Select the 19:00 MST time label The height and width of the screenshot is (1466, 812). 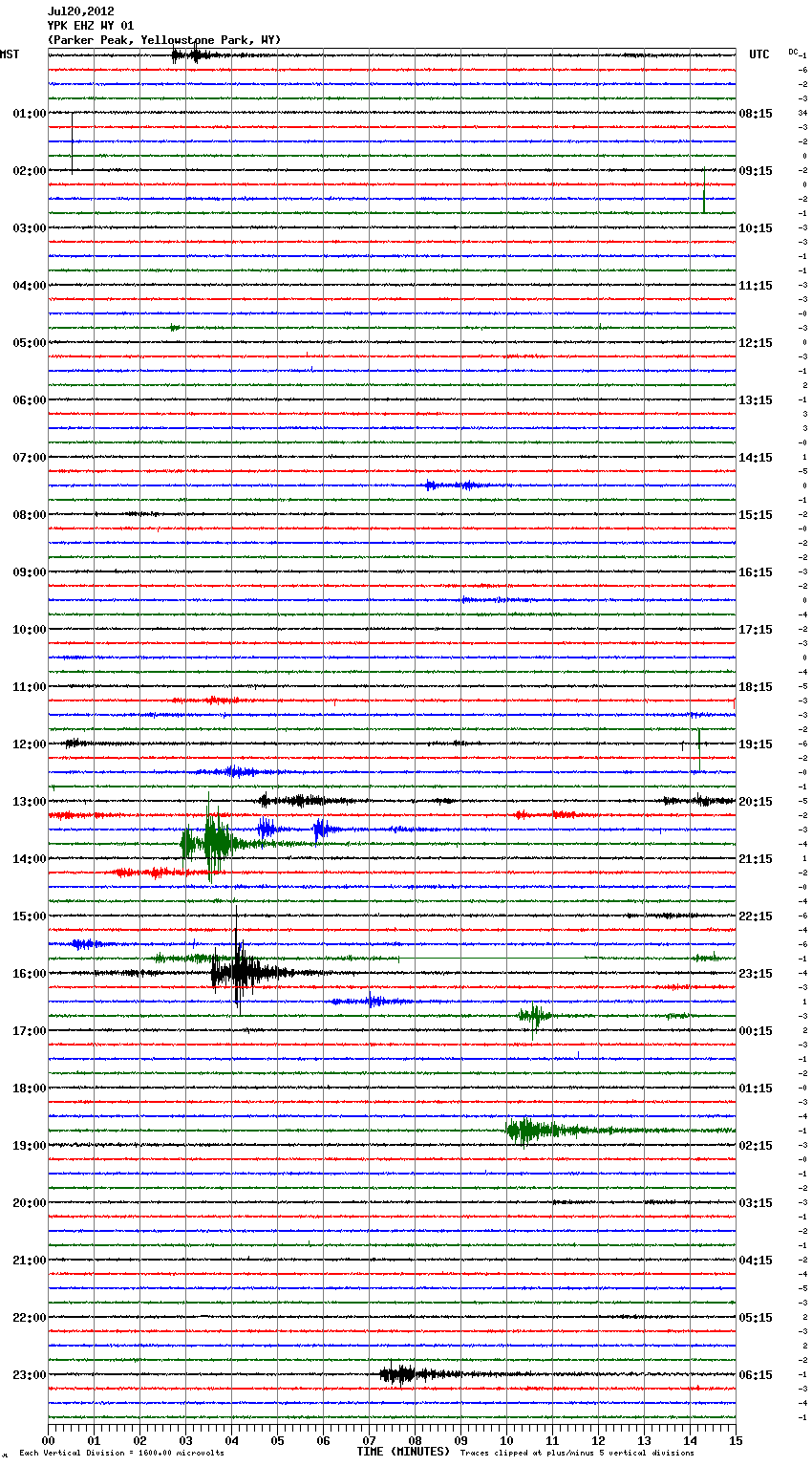pyautogui.click(x=30, y=1146)
